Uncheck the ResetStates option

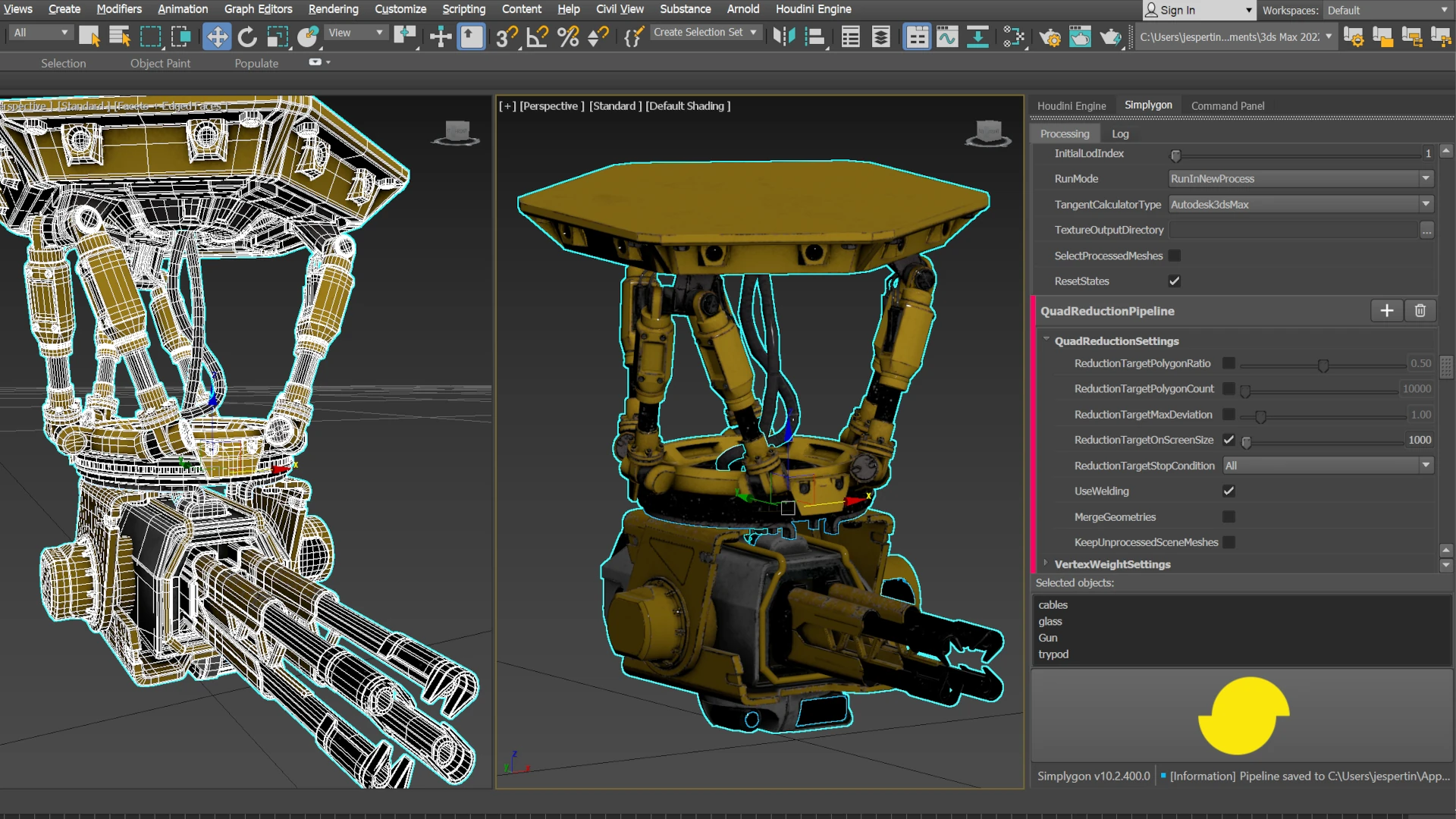coord(1174,281)
